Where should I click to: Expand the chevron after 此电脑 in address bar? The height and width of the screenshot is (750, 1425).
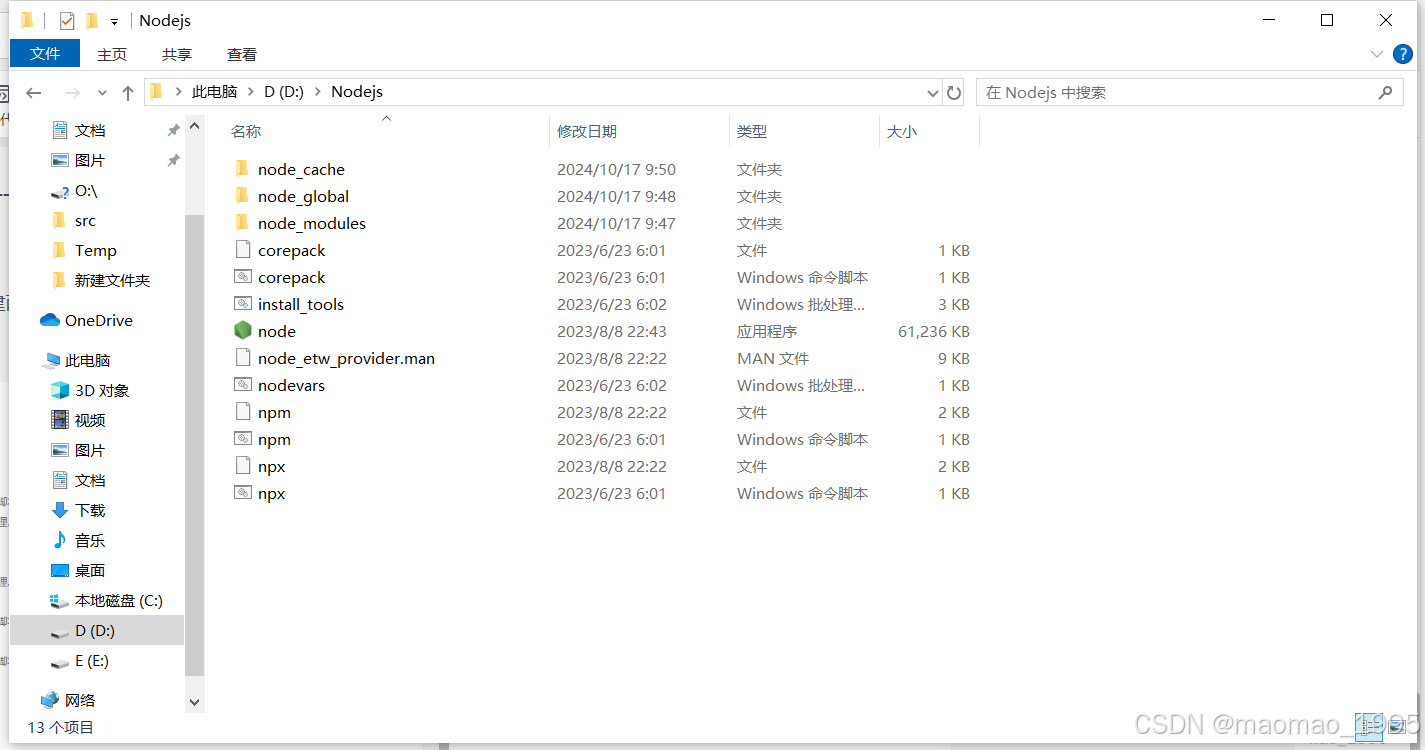(251, 92)
